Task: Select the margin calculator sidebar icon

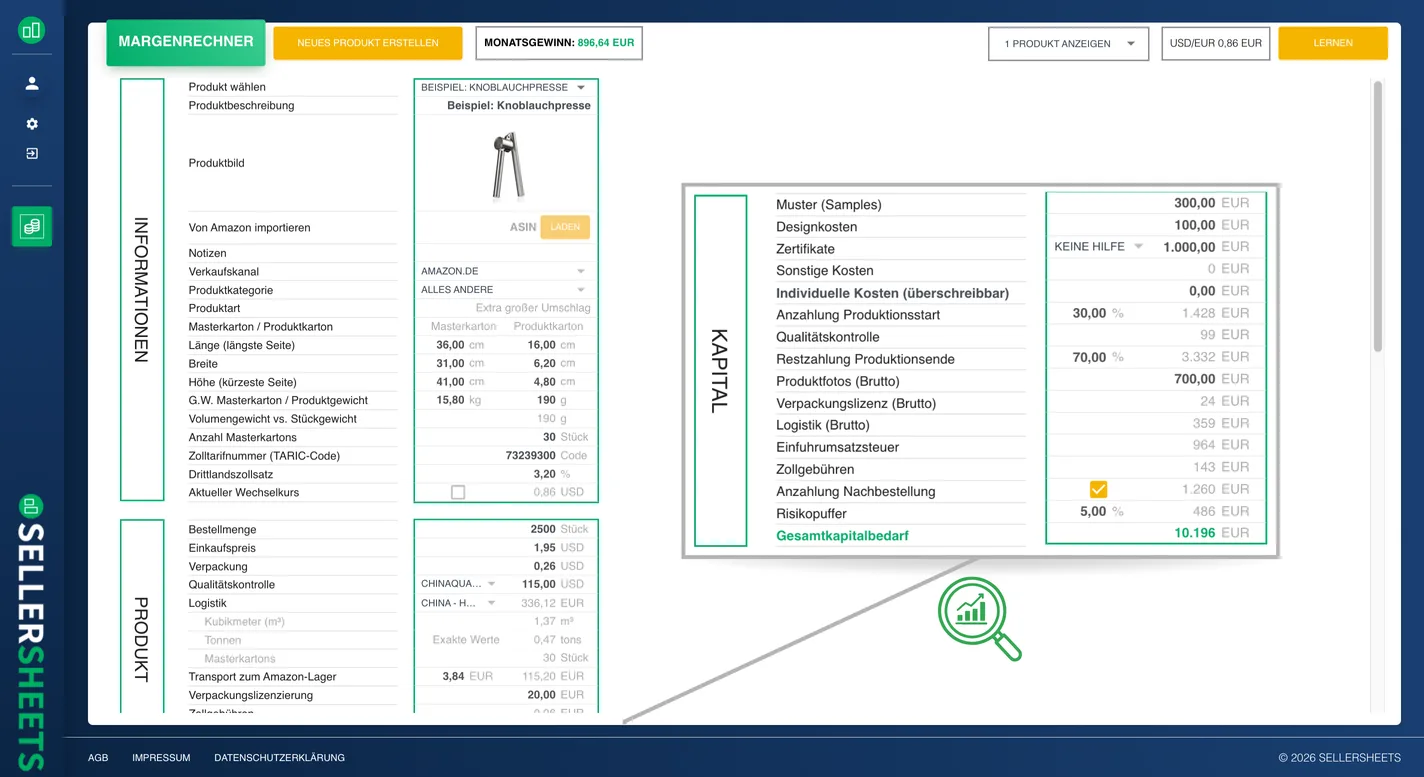Action: click(x=32, y=227)
